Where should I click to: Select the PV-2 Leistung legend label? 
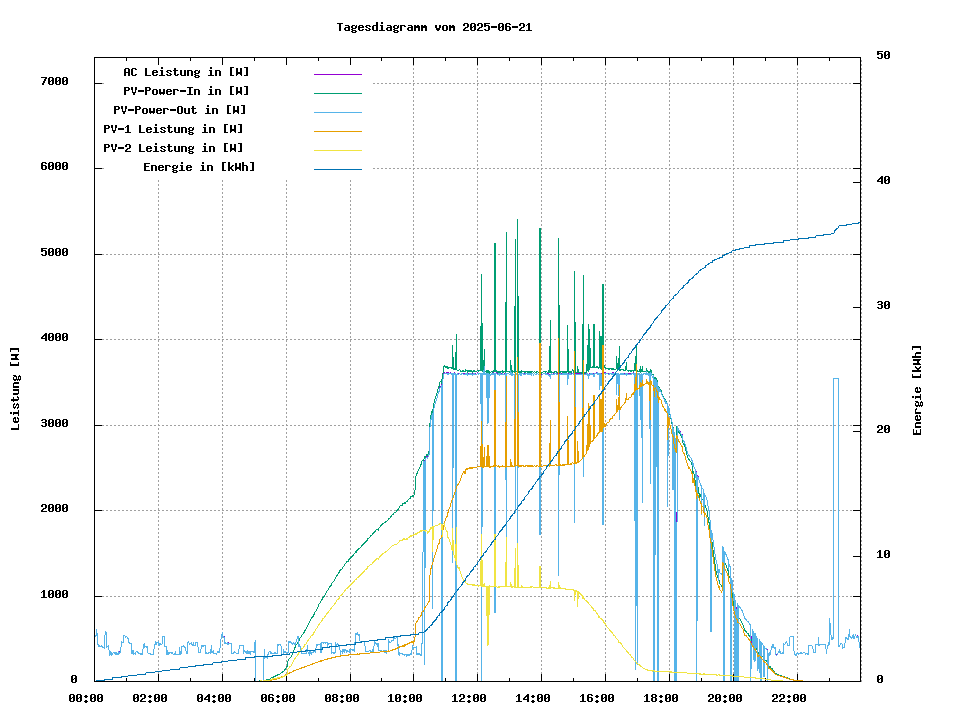[x=173, y=148]
